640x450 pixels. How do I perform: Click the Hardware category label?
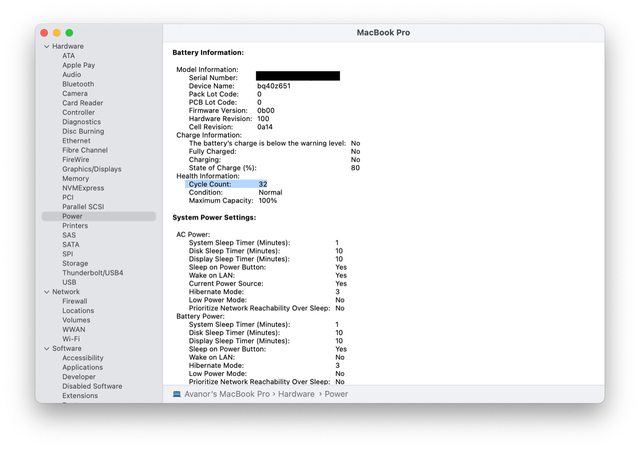click(x=68, y=46)
